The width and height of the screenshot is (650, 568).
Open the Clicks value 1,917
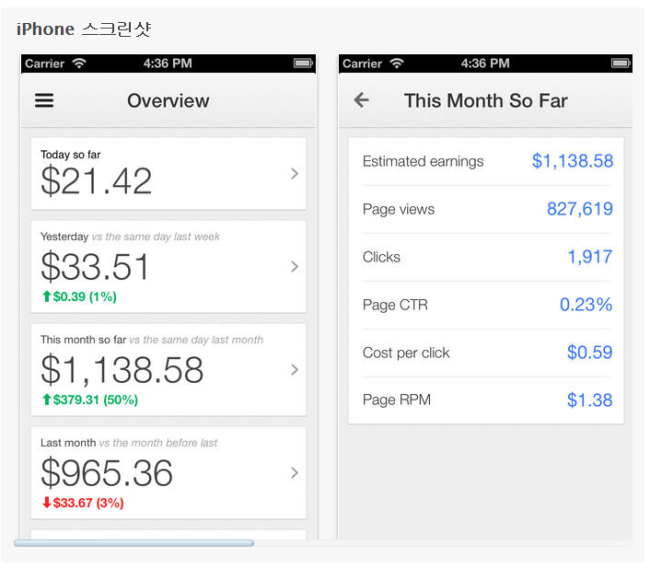(x=589, y=257)
